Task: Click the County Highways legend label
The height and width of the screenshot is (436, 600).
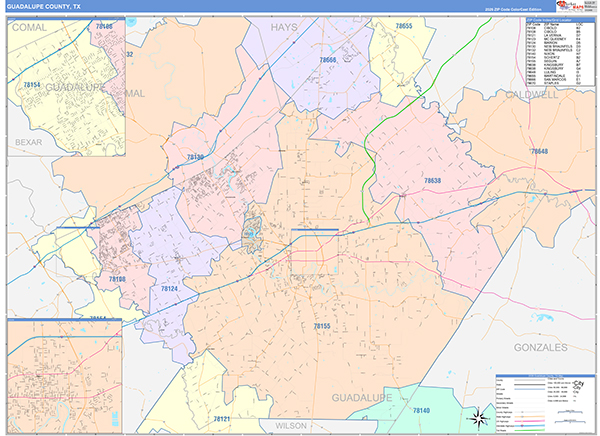Action: click(504, 412)
